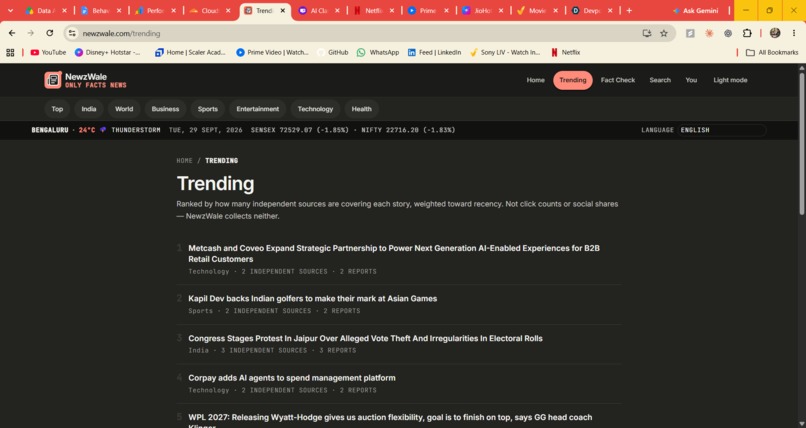Open the All Bookmarks folder
Viewport: 806px width, 428px height.
772,52
